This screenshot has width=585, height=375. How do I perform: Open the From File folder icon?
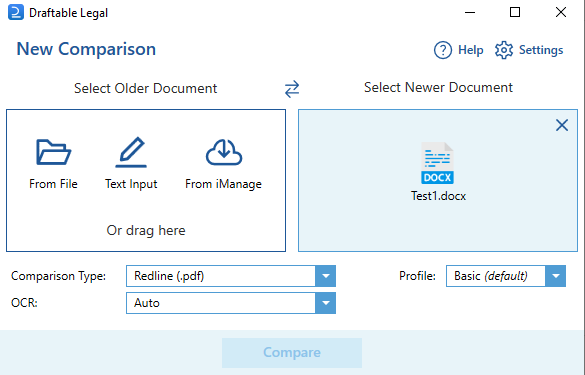pos(53,152)
